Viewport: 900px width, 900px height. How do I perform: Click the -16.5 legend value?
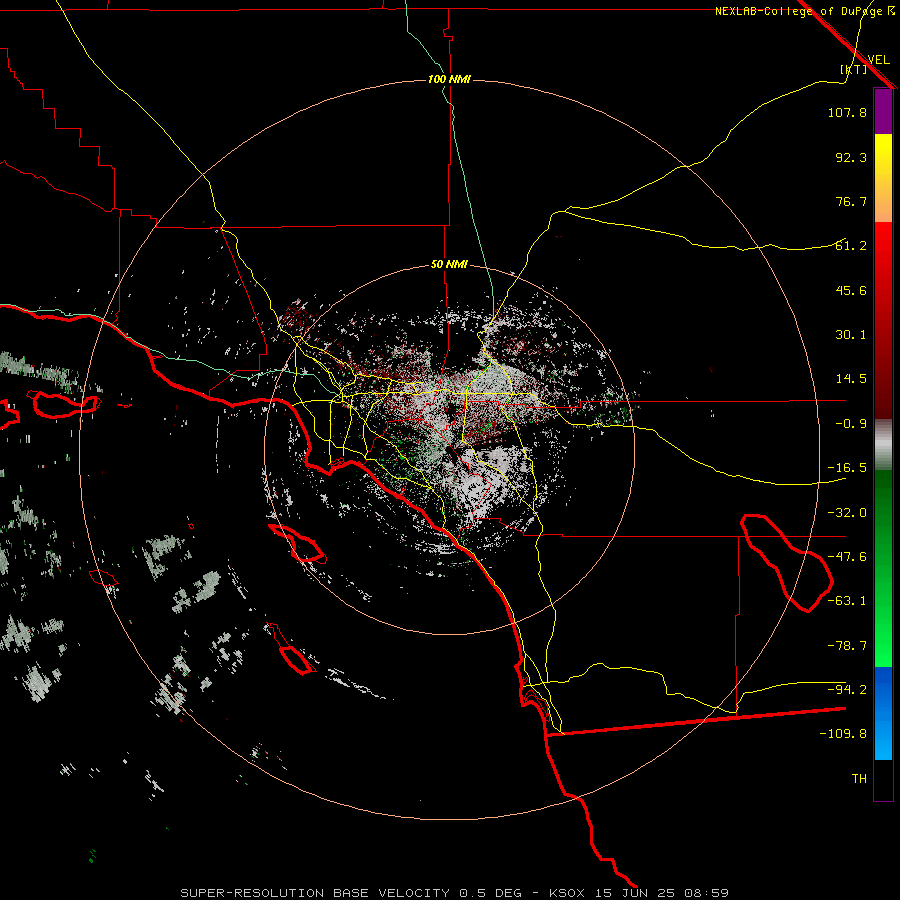tap(847, 468)
